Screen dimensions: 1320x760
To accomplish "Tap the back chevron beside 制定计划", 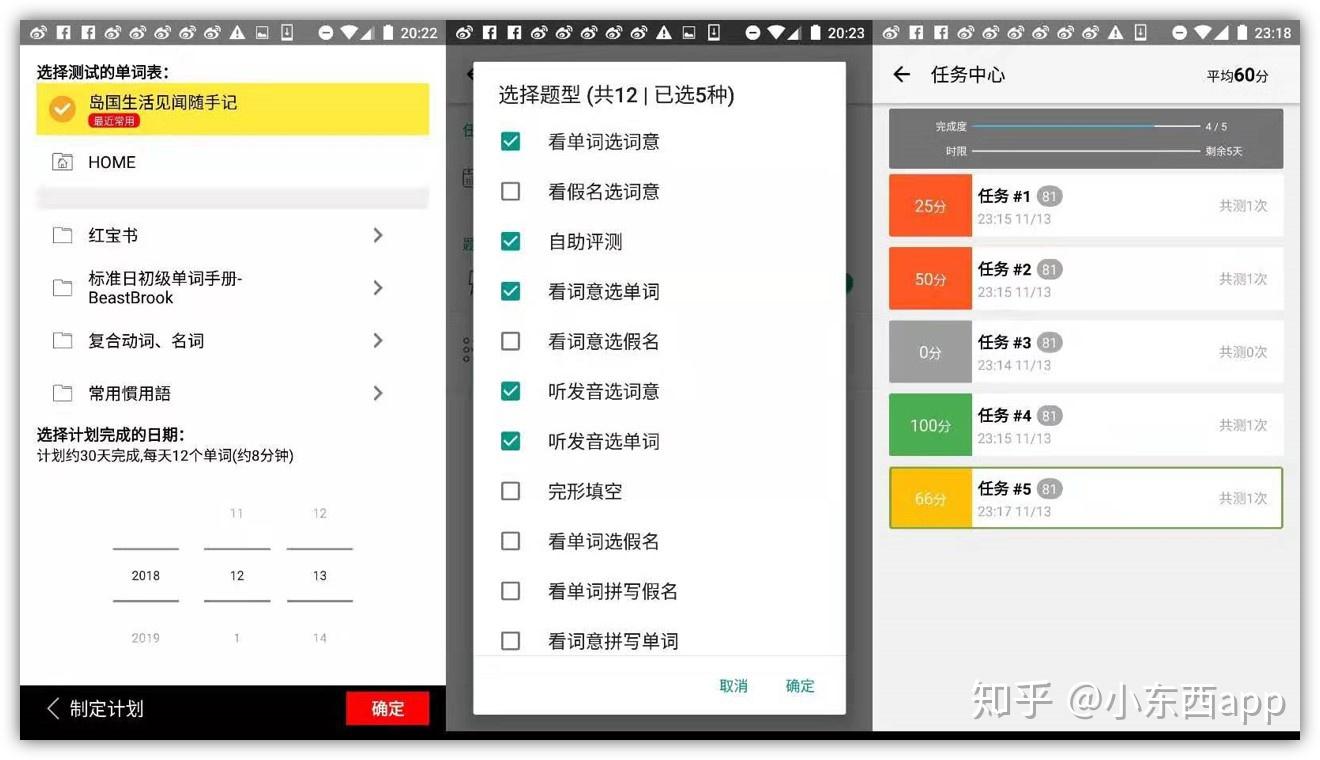I will click(x=53, y=708).
